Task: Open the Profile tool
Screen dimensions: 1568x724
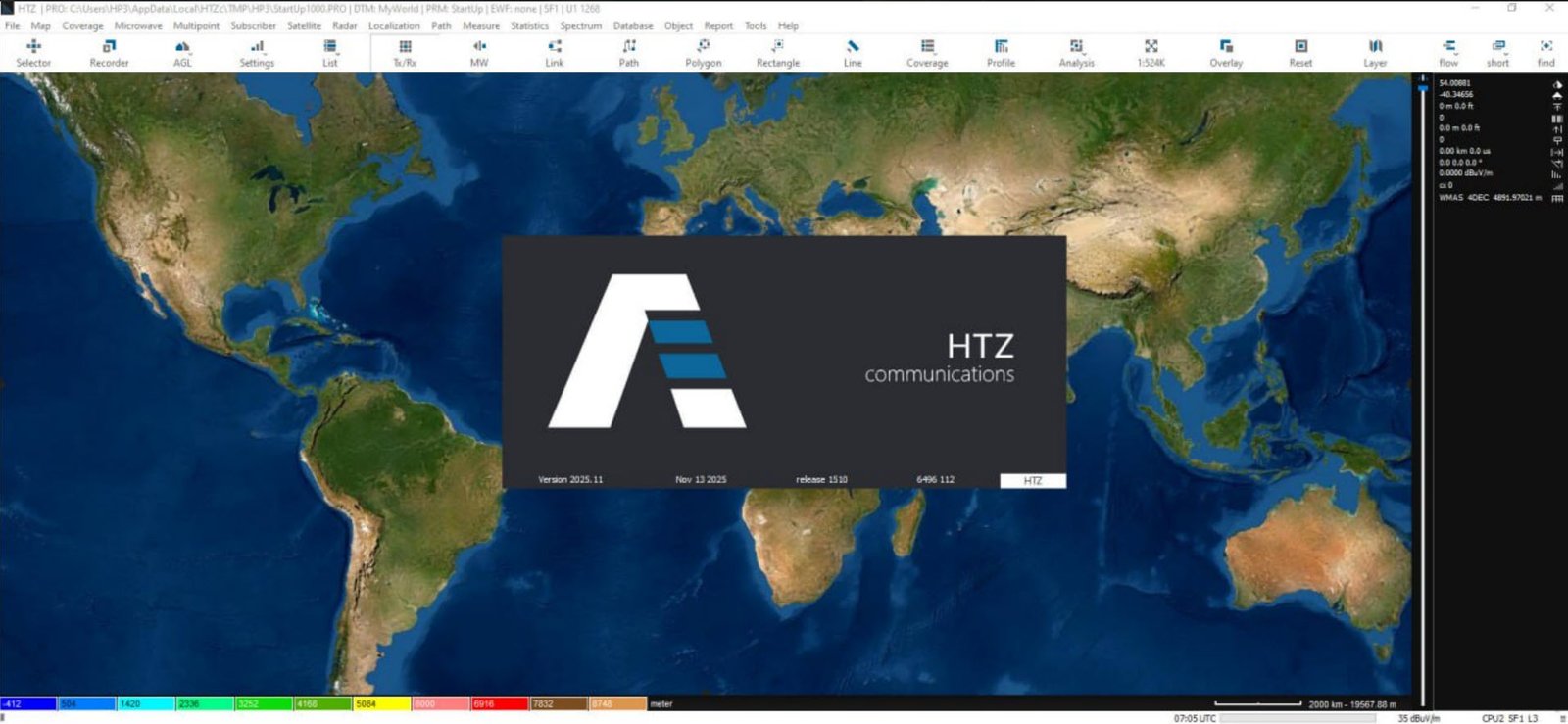Action: (1001, 53)
